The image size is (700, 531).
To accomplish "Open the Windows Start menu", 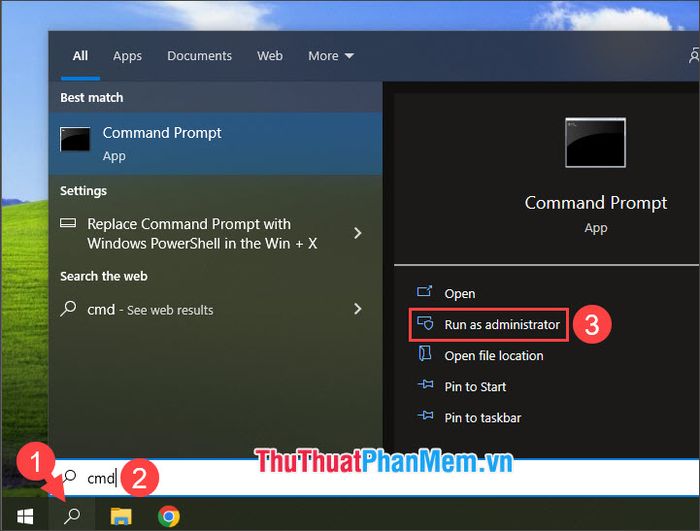I will pos(25,517).
